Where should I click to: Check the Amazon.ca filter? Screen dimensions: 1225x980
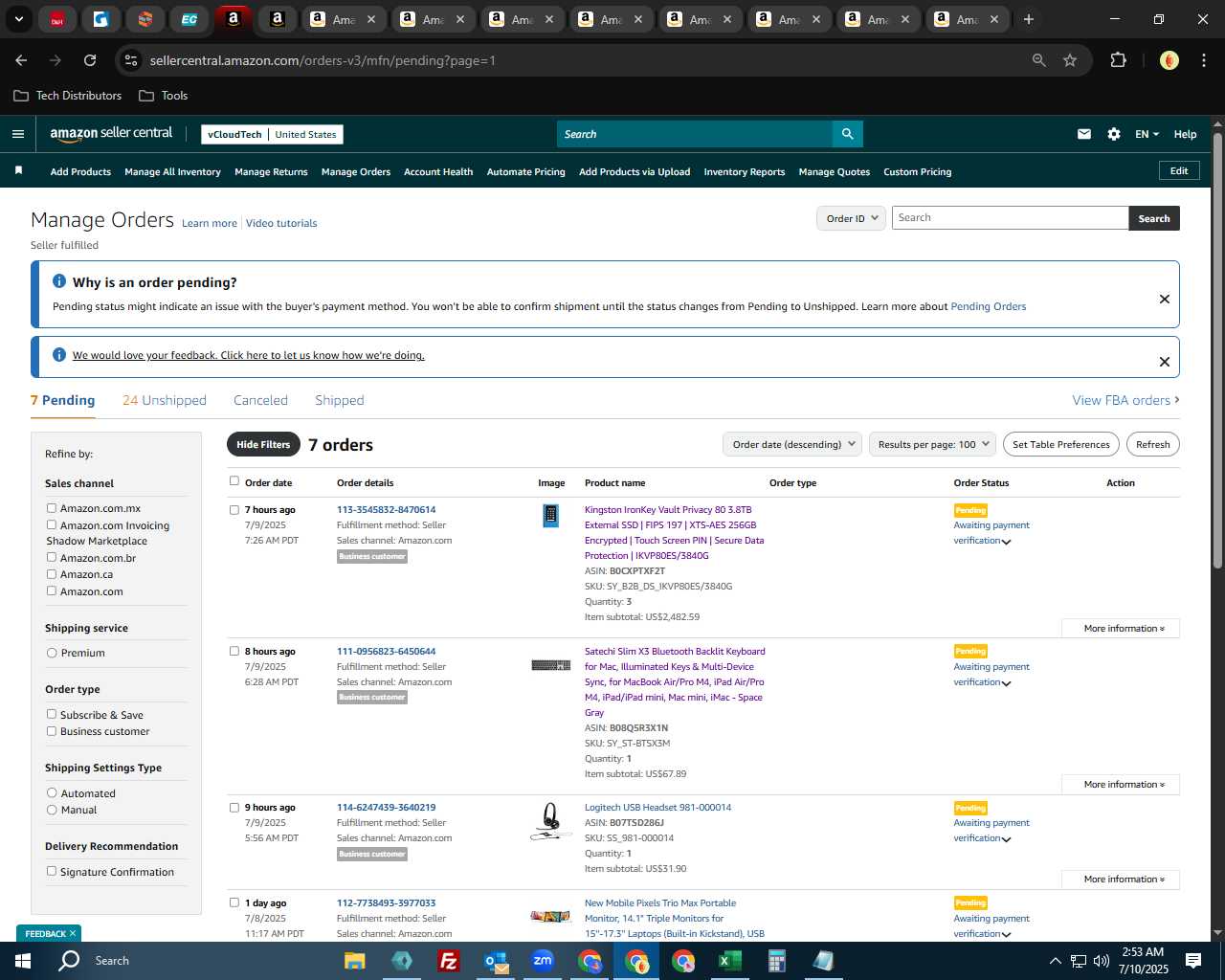pos(52,574)
